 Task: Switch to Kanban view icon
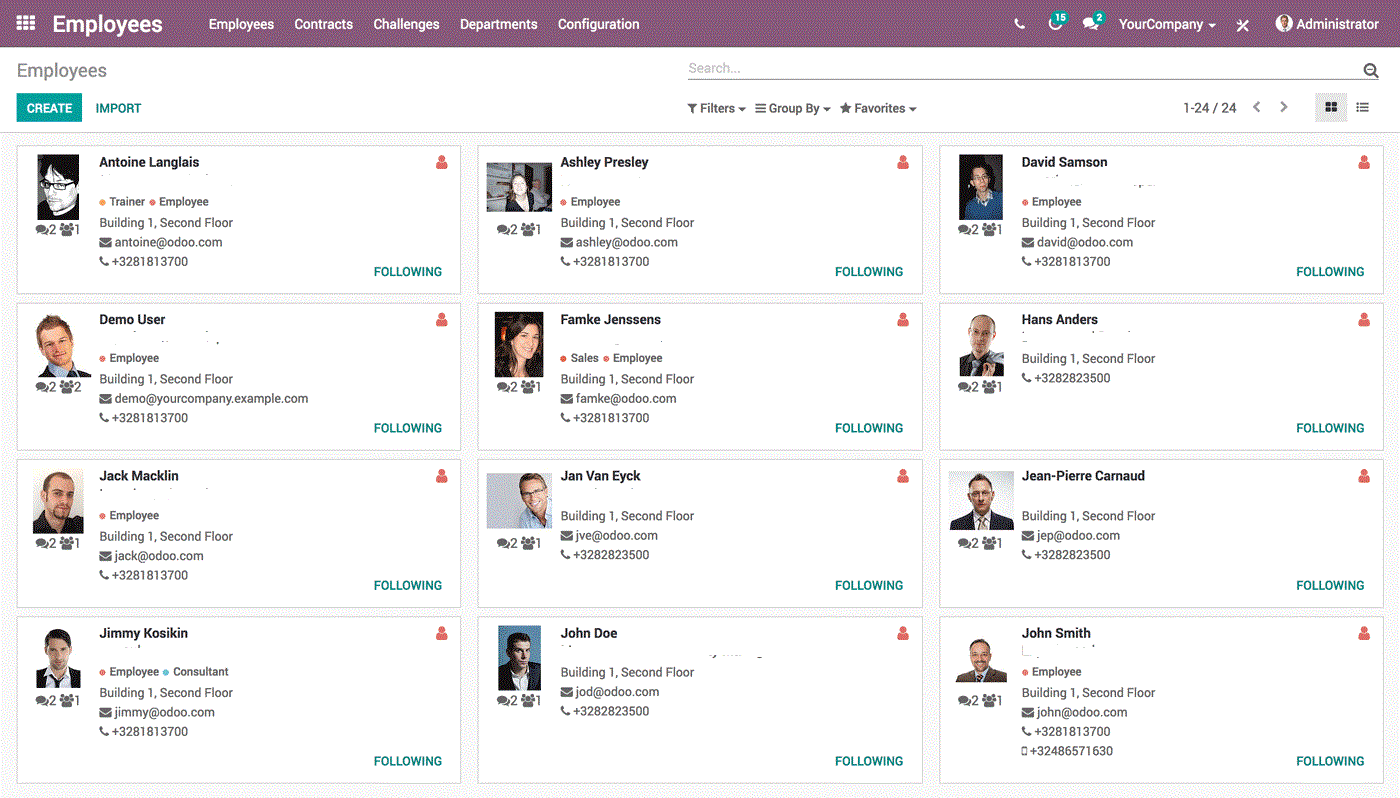[1330, 107]
